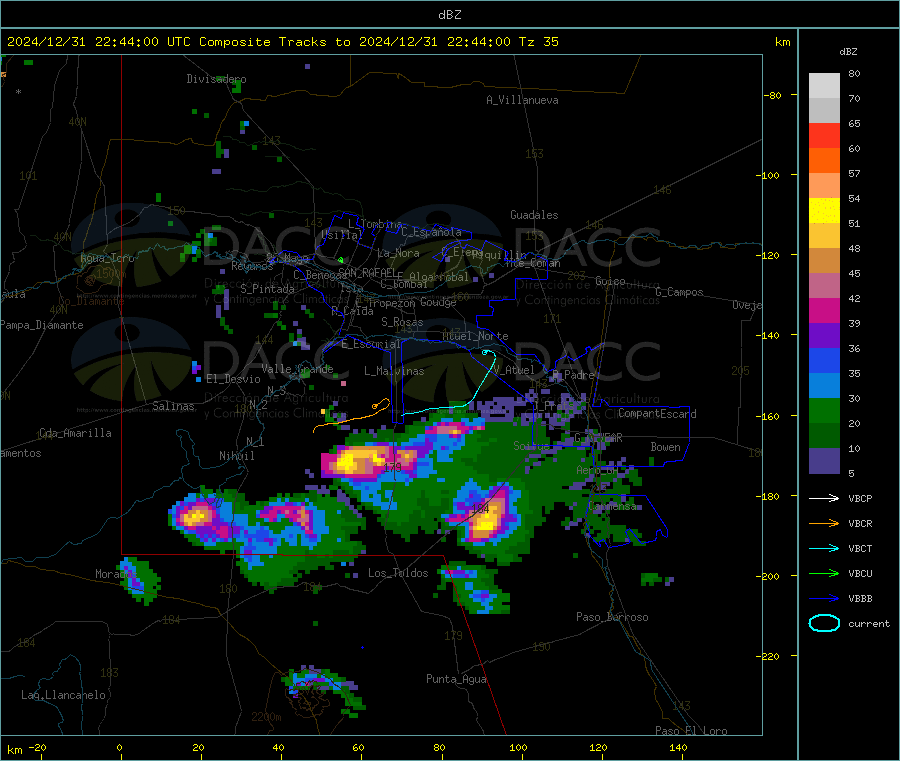The height and width of the screenshot is (761, 900).
Task: Click the 100 km horizontal axis tick
Action: point(518,747)
